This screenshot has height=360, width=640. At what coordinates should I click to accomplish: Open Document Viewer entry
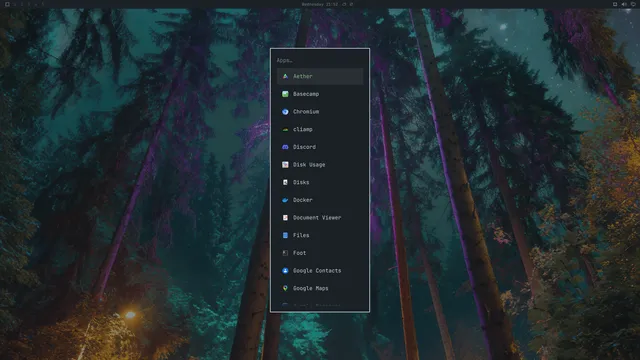(320, 218)
